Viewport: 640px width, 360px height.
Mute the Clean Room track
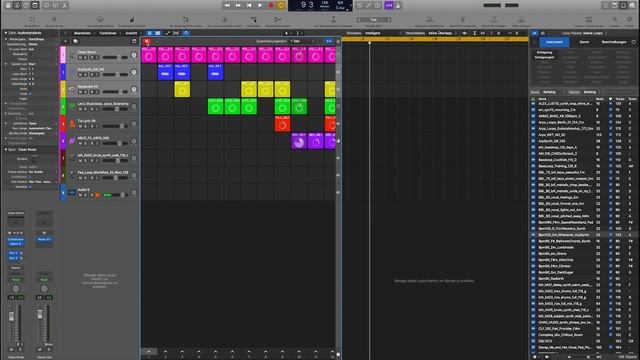[80, 58]
